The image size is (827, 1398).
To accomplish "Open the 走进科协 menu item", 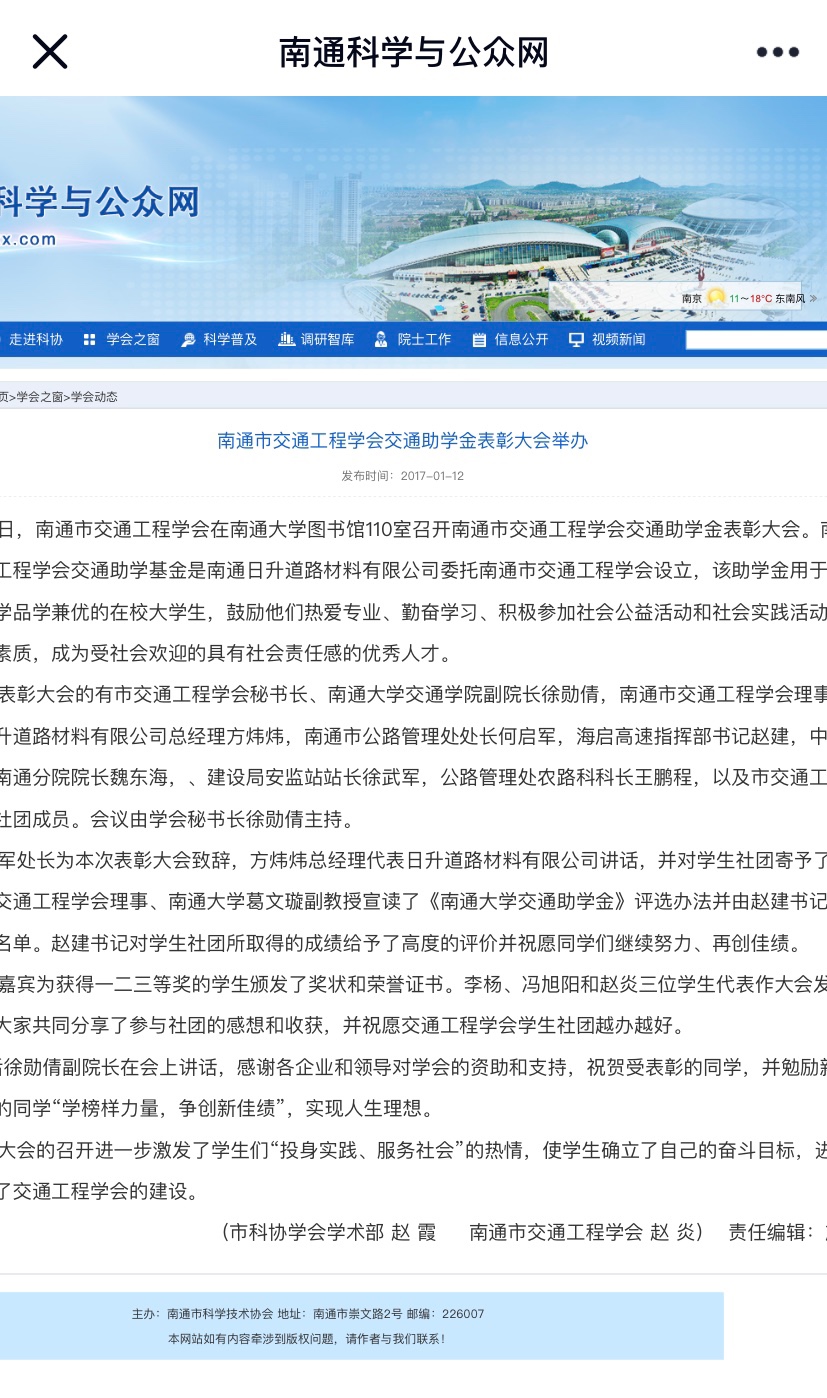I will (36, 340).
